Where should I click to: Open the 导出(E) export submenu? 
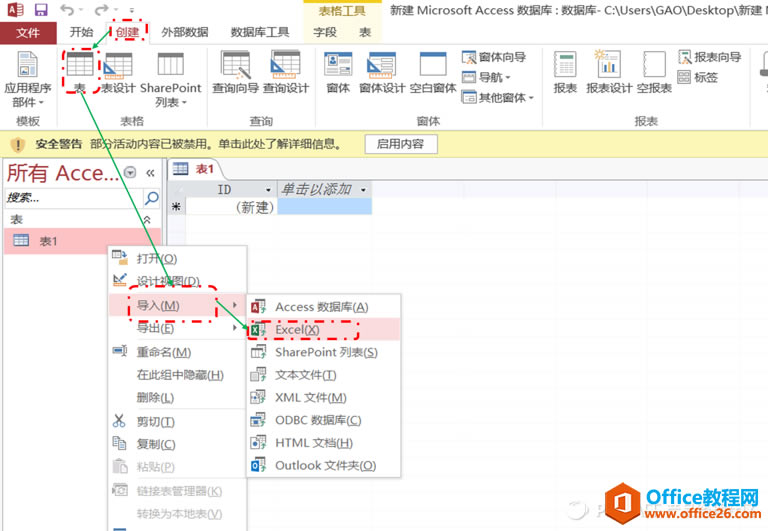coord(177,328)
